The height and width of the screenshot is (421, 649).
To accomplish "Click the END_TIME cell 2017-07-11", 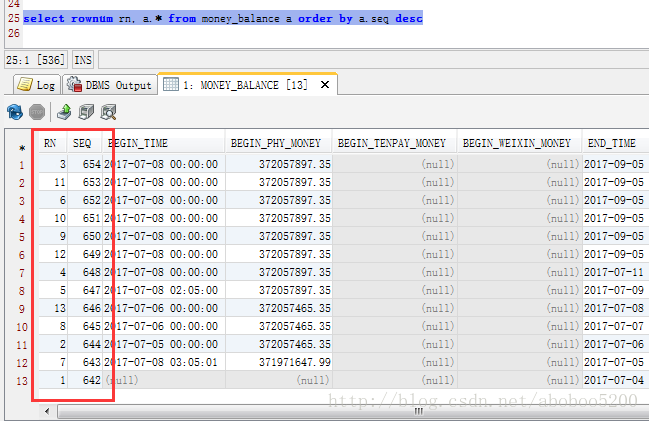I will pos(615,272).
